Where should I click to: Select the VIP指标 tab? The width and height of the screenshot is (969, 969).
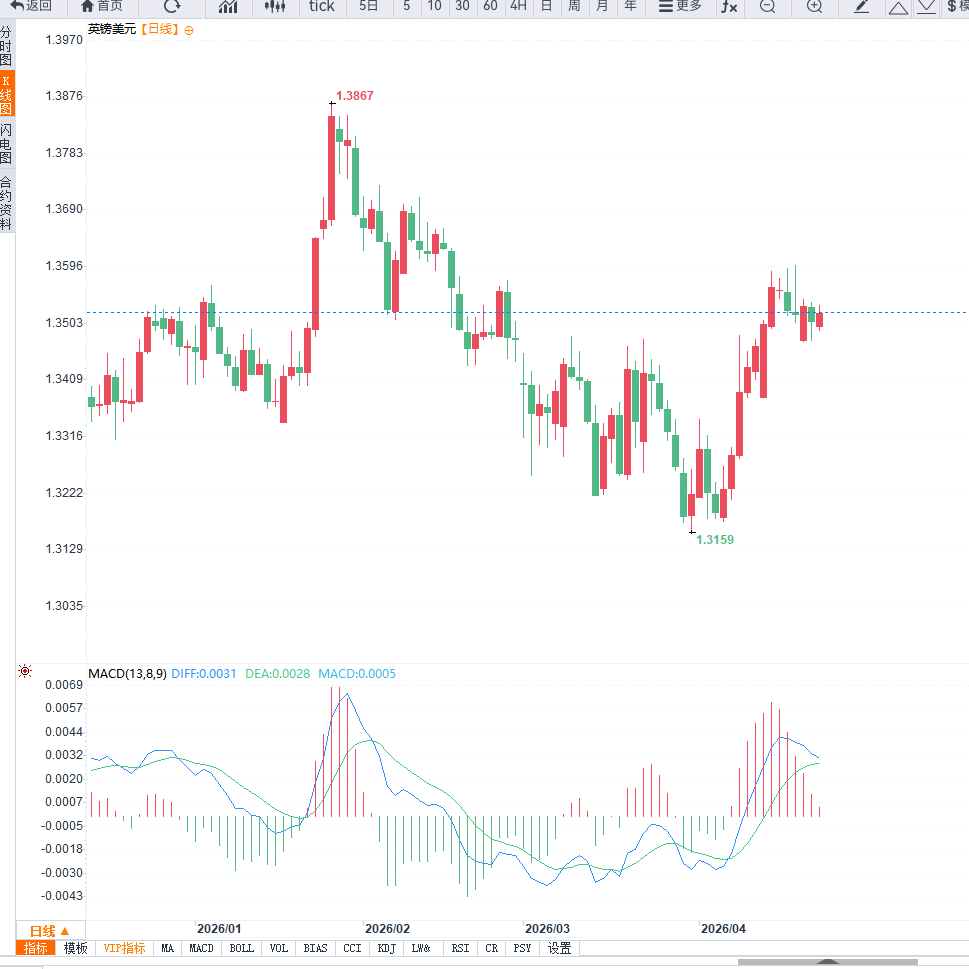[x=124, y=948]
